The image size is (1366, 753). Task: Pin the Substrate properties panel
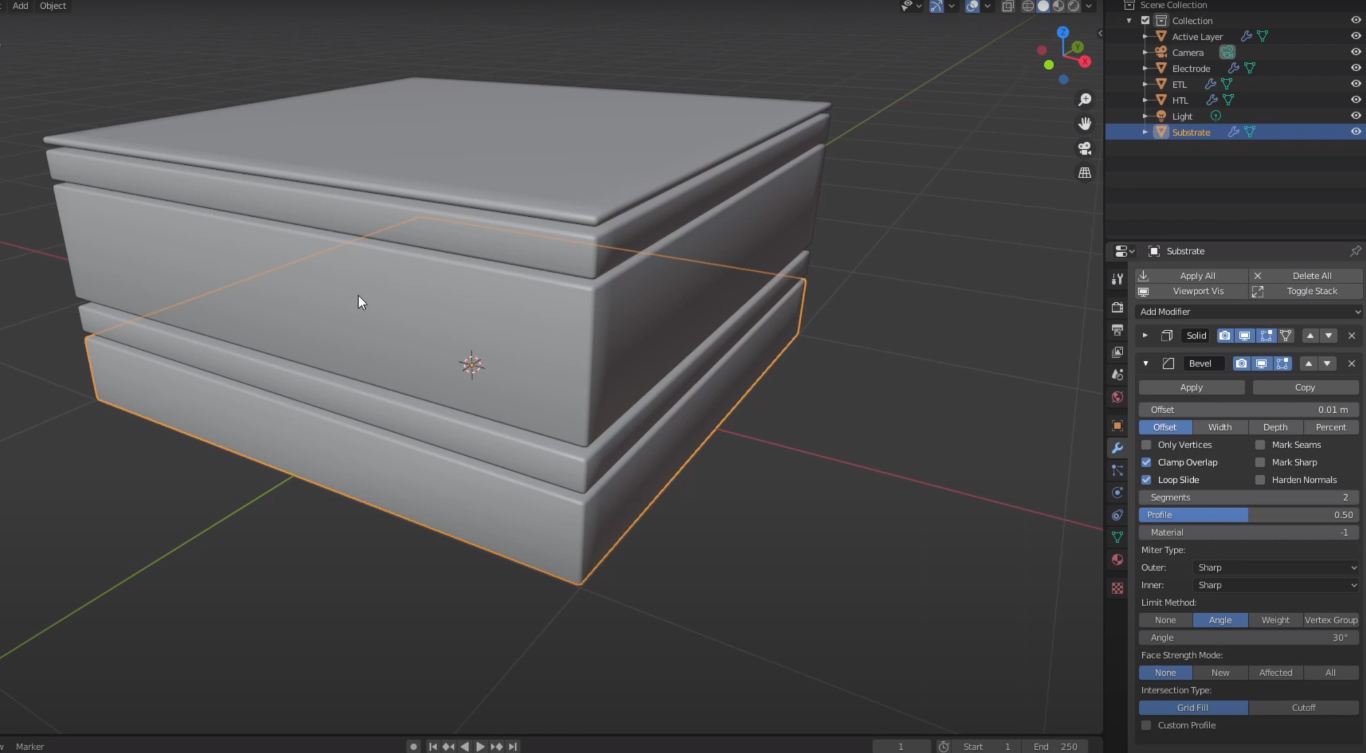[x=1355, y=251]
